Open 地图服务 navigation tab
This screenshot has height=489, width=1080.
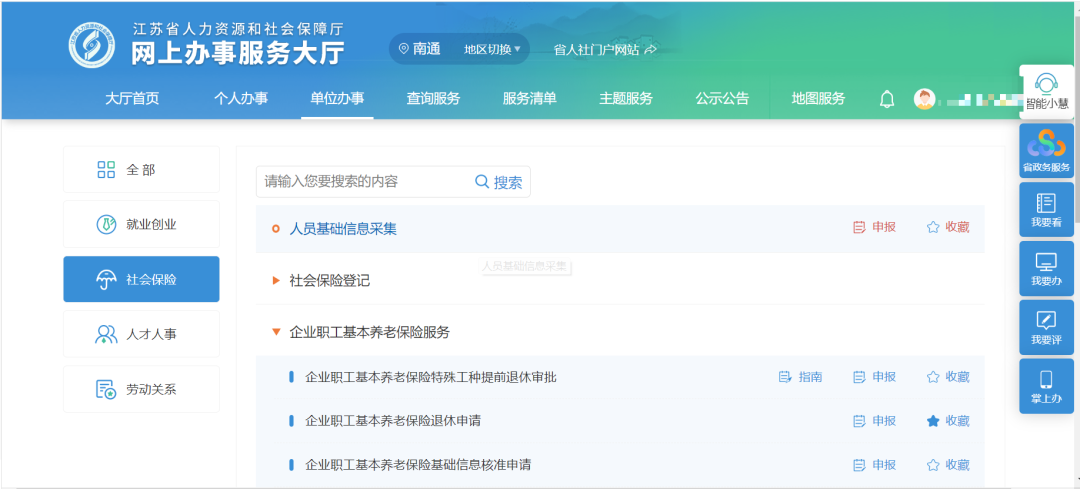(818, 98)
